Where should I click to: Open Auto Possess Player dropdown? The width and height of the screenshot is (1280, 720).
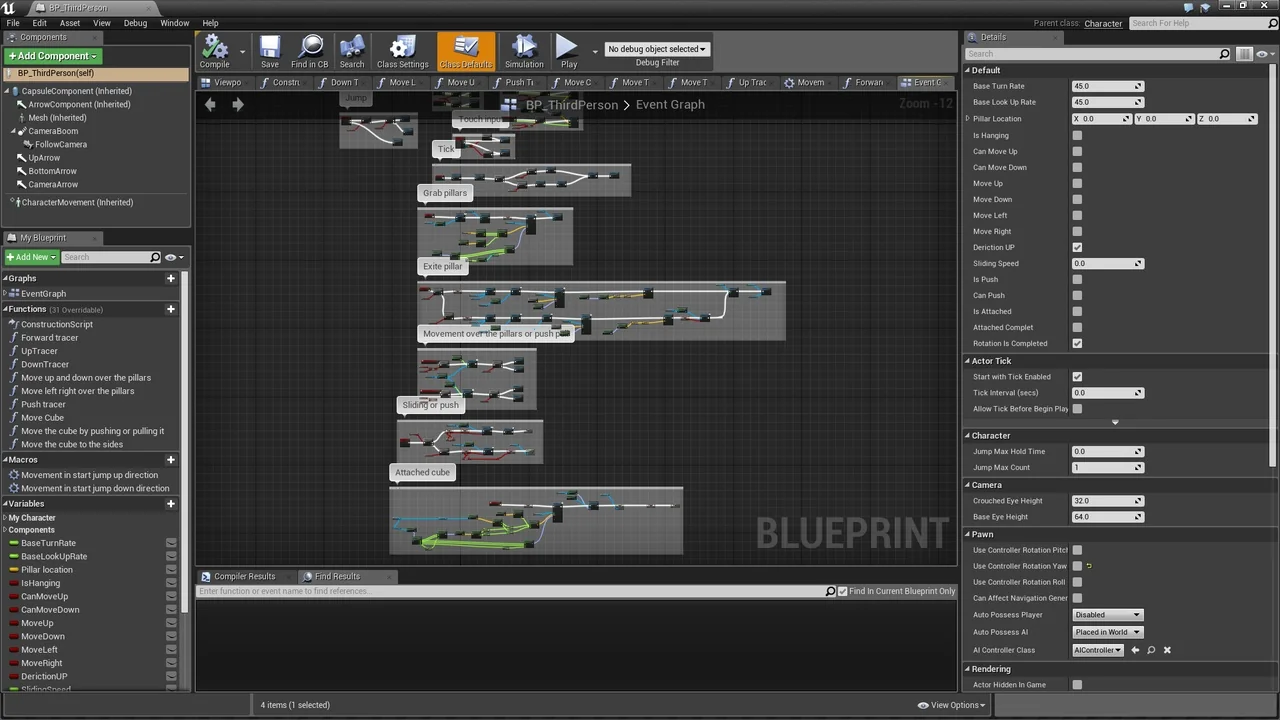coord(1107,615)
